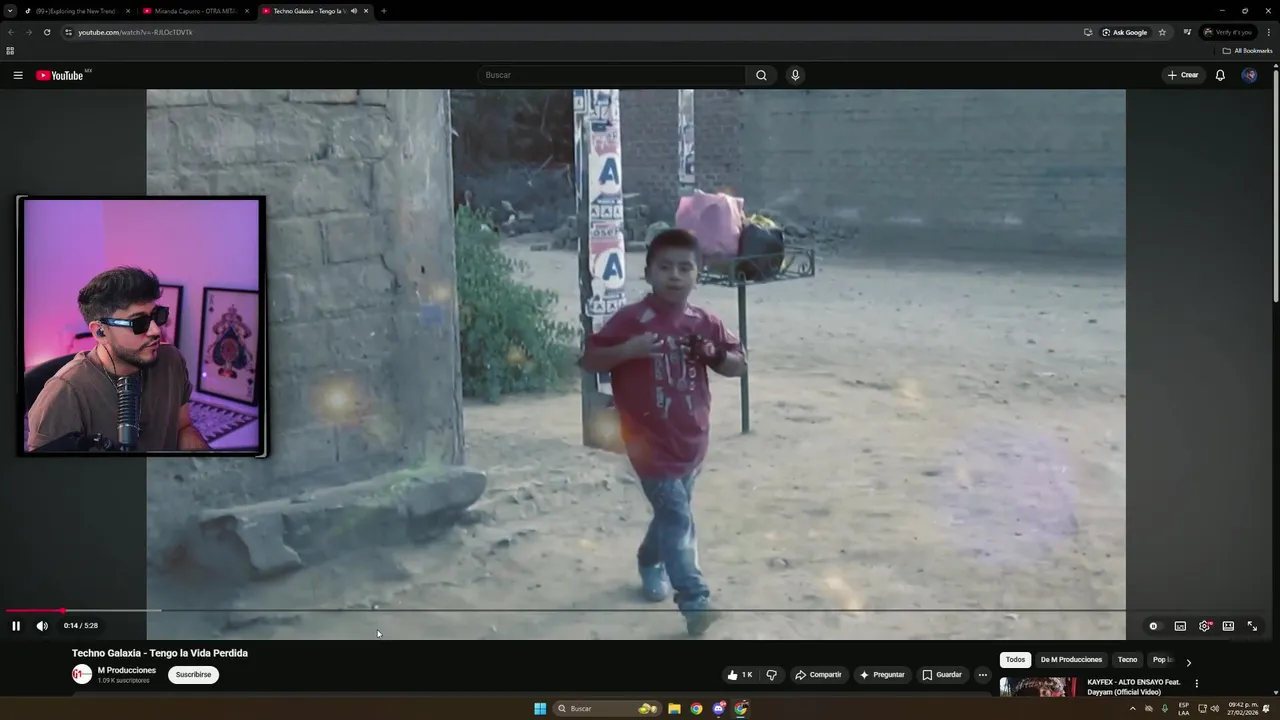Open the YouTube account avatar menu
Viewport: 1280px width, 720px height.
(1249, 75)
